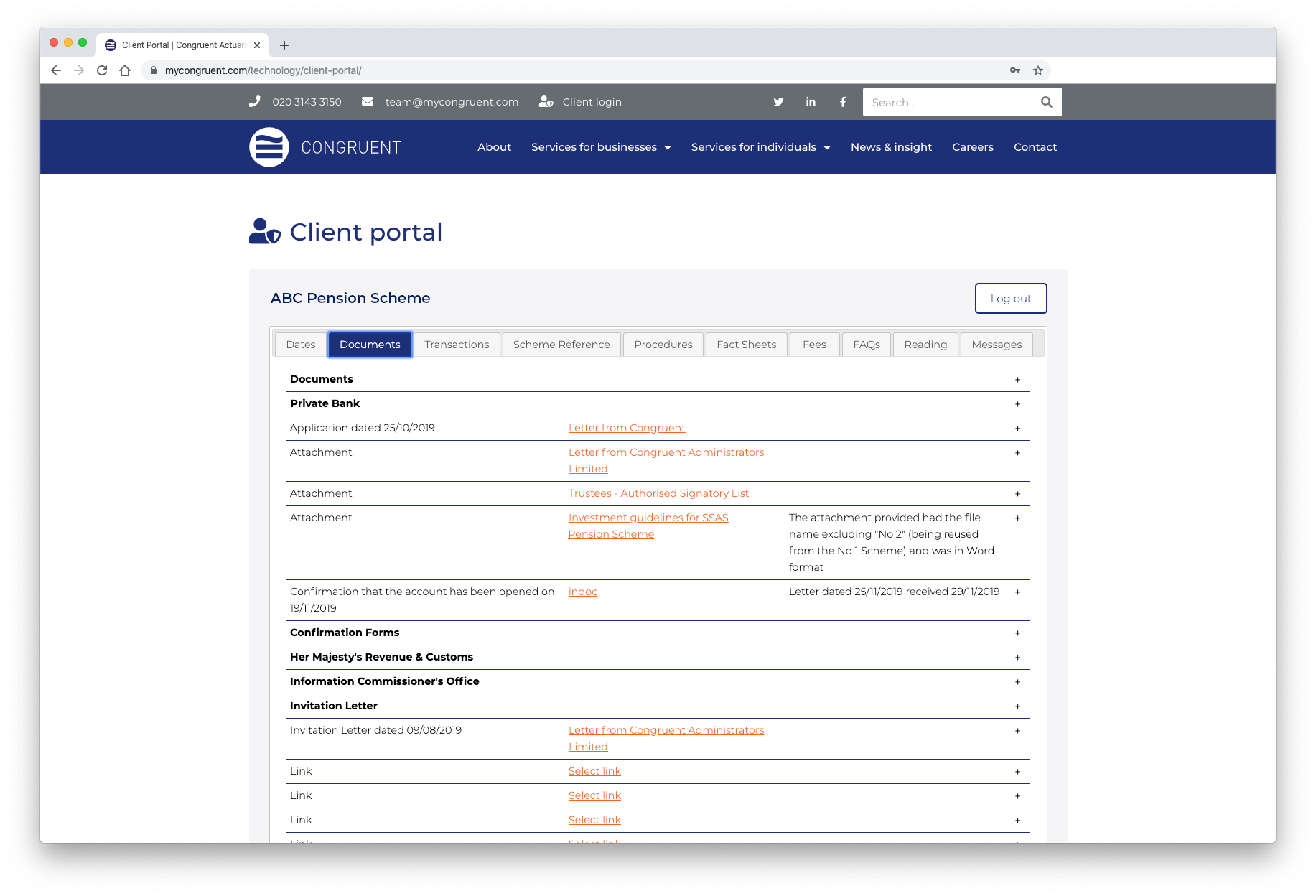1316x896 pixels.
Task: Open Trustees - Authorised Signatory List link
Action: (658, 493)
